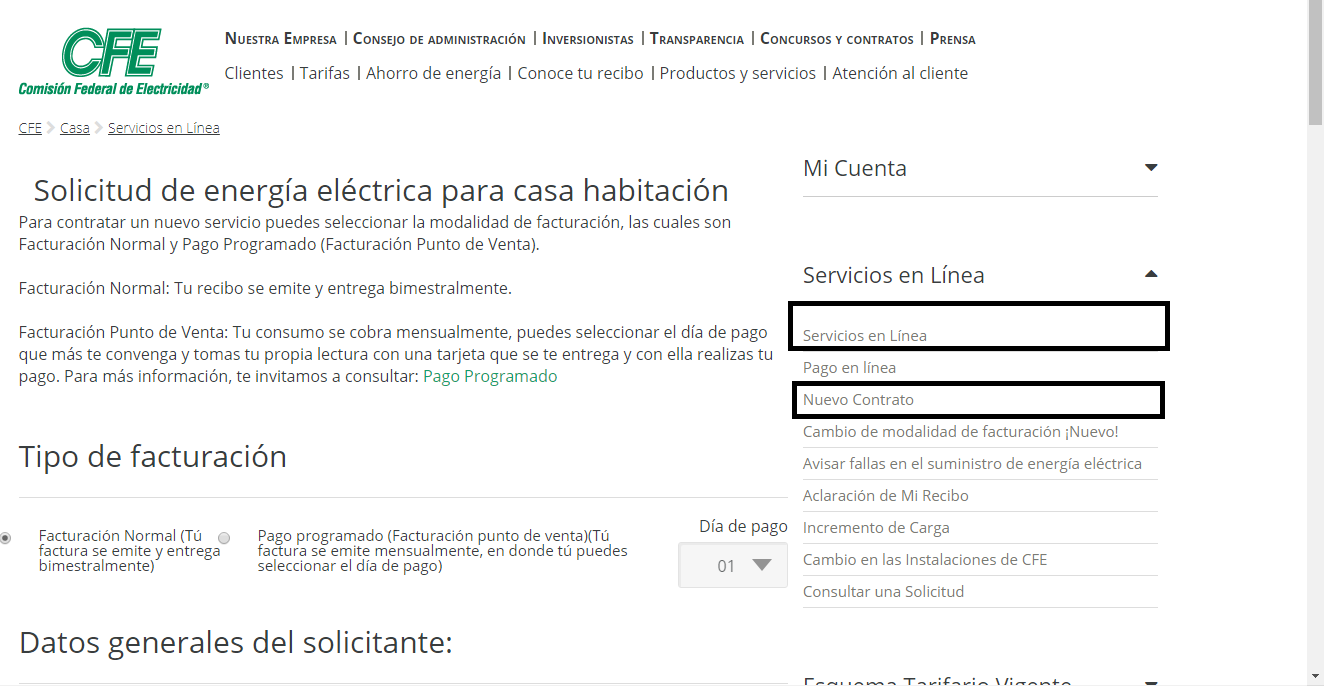Go to Pago en línea
This screenshot has width=1327, height=686.
(x=849, y=368)
